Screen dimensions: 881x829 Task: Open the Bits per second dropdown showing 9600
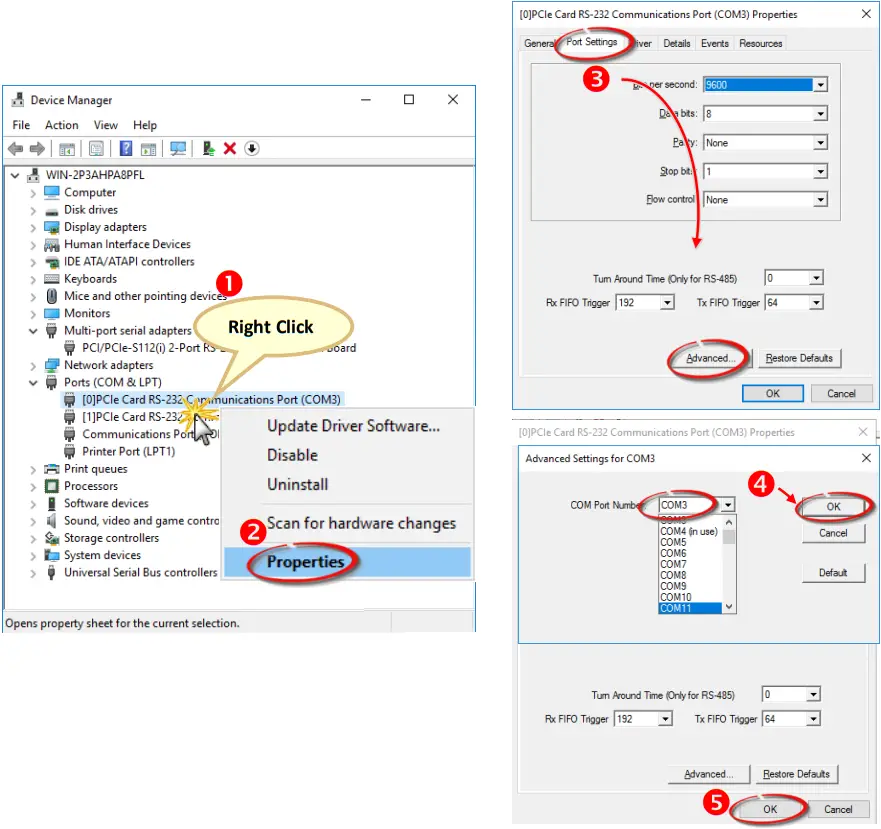pyautogui.click(x=820, y=85)
